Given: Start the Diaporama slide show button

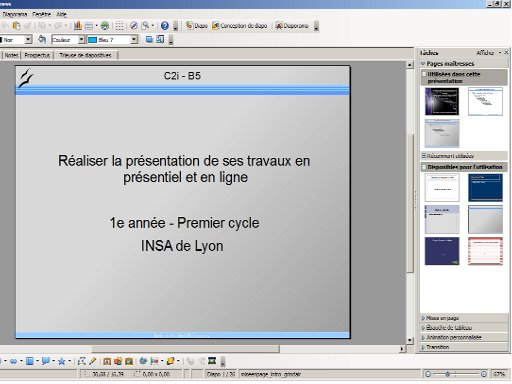Looking at the screenshot, I should click(292, 26).
